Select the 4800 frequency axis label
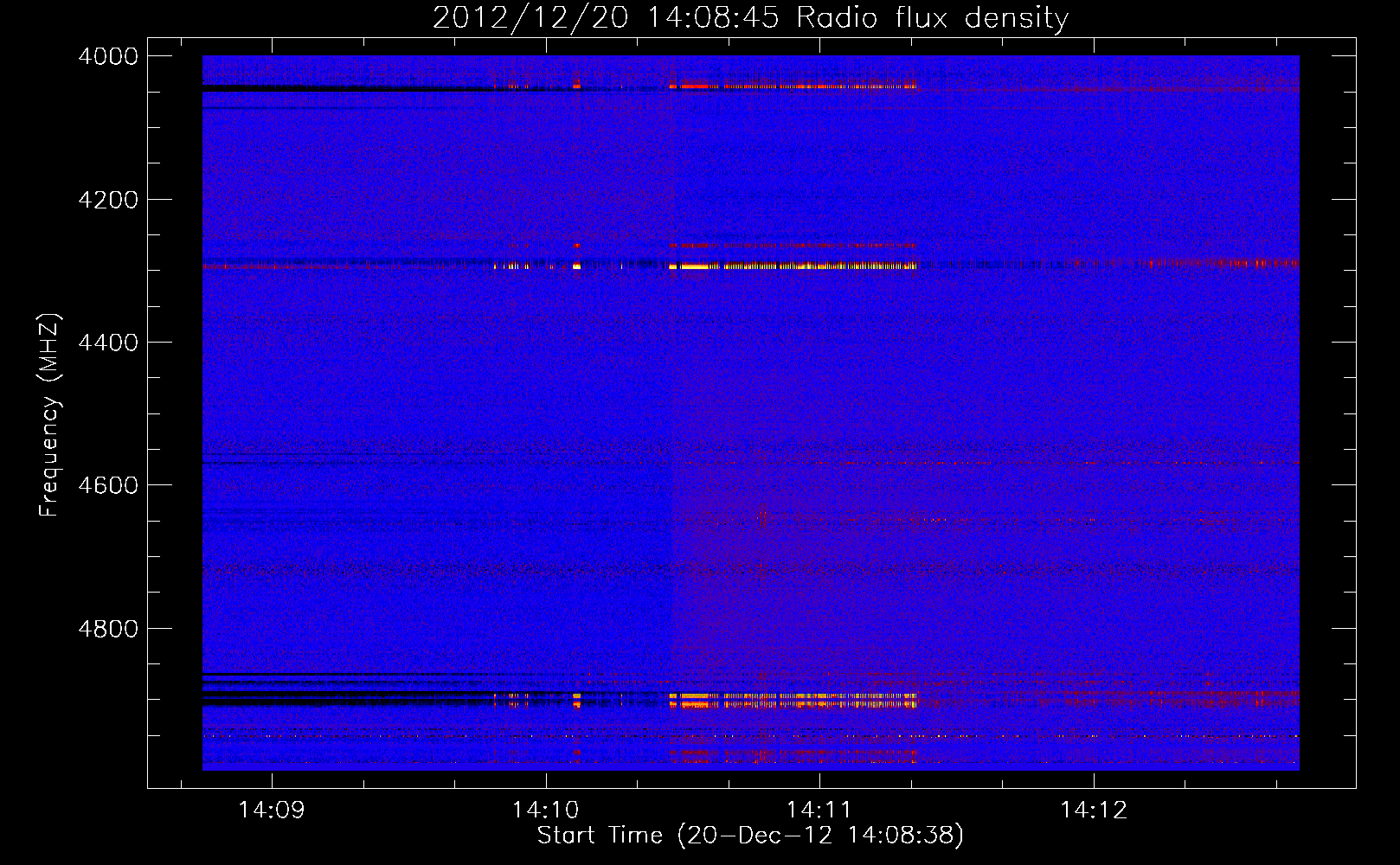 (x=108, y=629)
